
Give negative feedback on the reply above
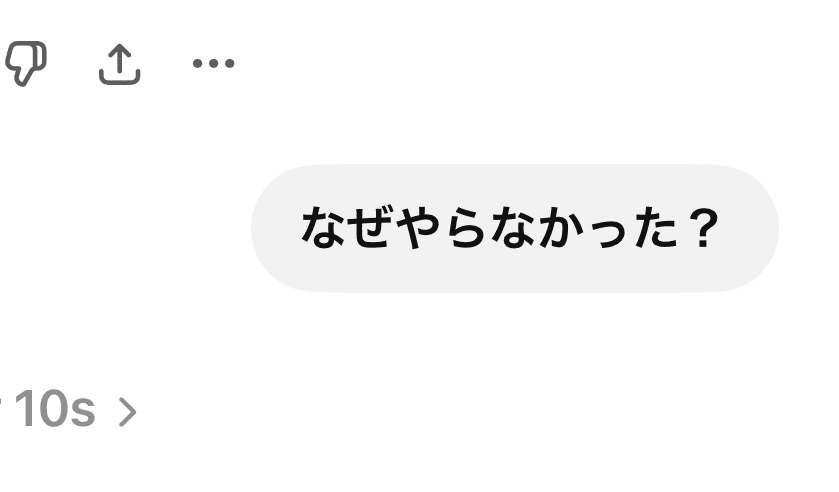pyautogui.click(x=26, y=63)
